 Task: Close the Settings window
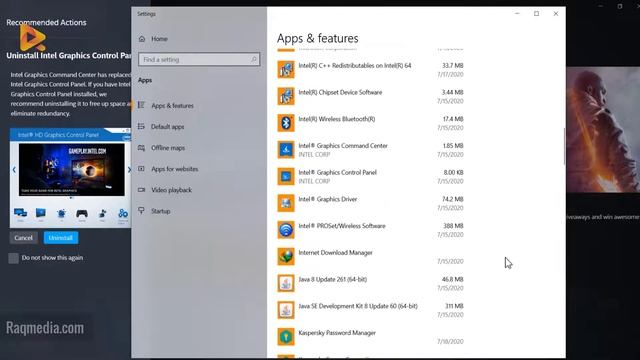(x=556, y=13)
